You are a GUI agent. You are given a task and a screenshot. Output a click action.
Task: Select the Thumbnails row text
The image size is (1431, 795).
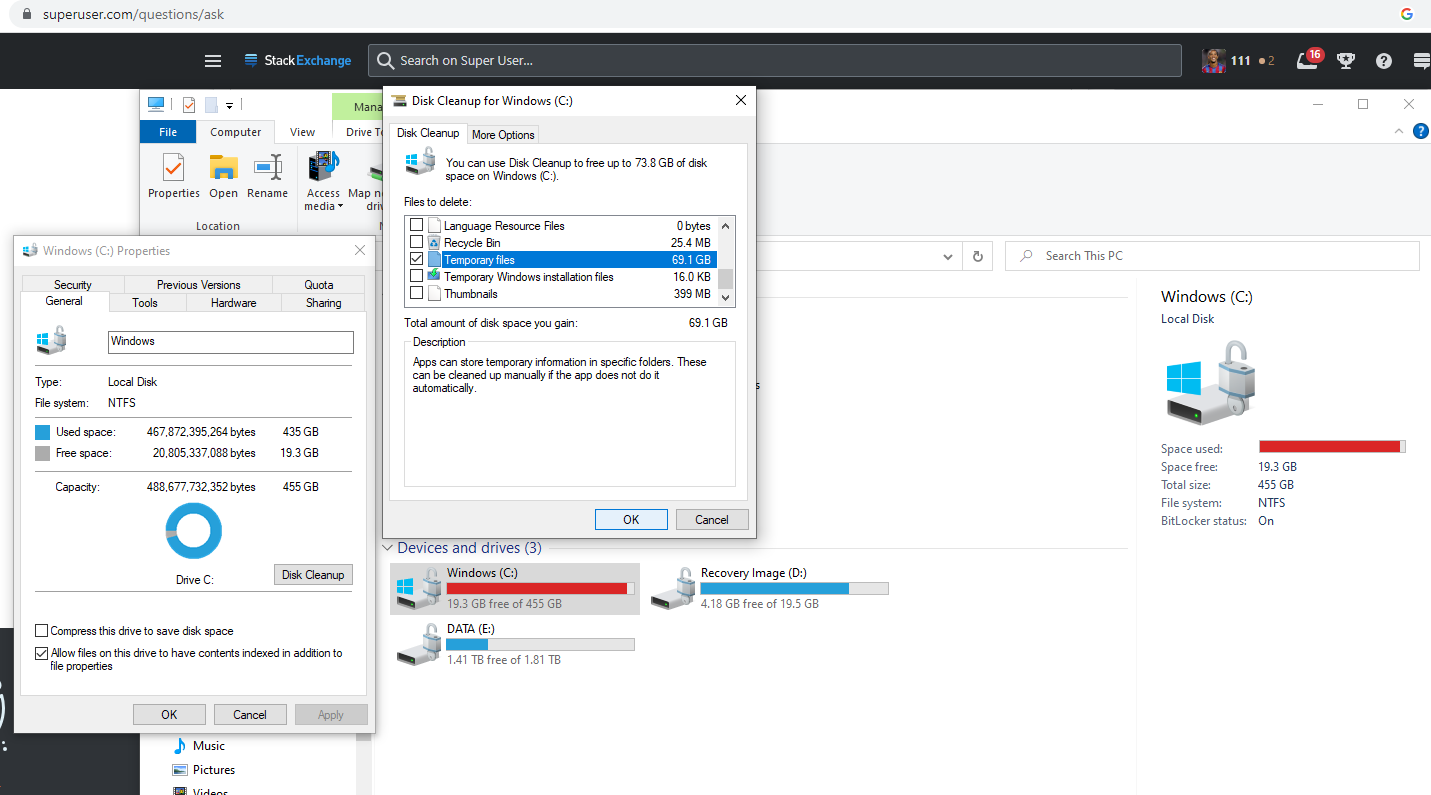click(470, 294)
